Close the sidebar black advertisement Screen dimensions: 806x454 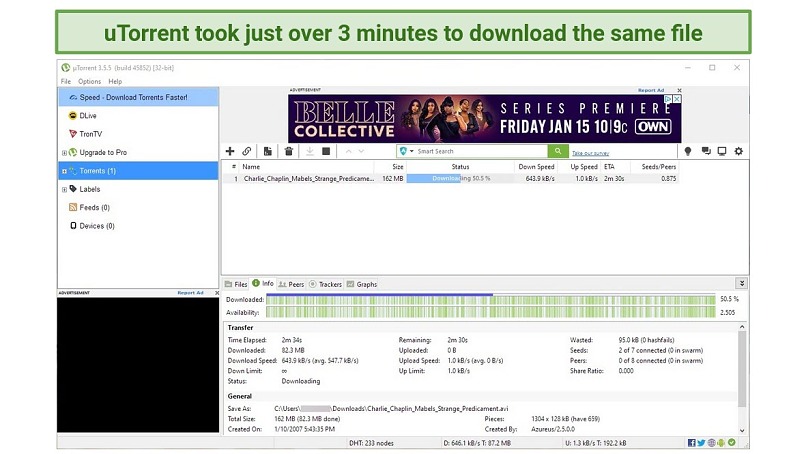[x=217, y=293]
